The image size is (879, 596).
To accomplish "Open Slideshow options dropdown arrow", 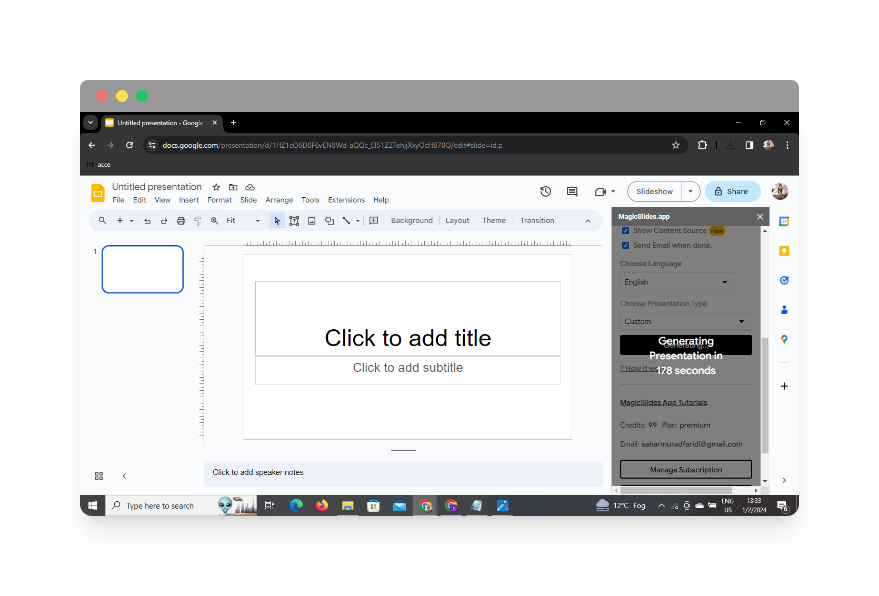I will pos(691,192).
